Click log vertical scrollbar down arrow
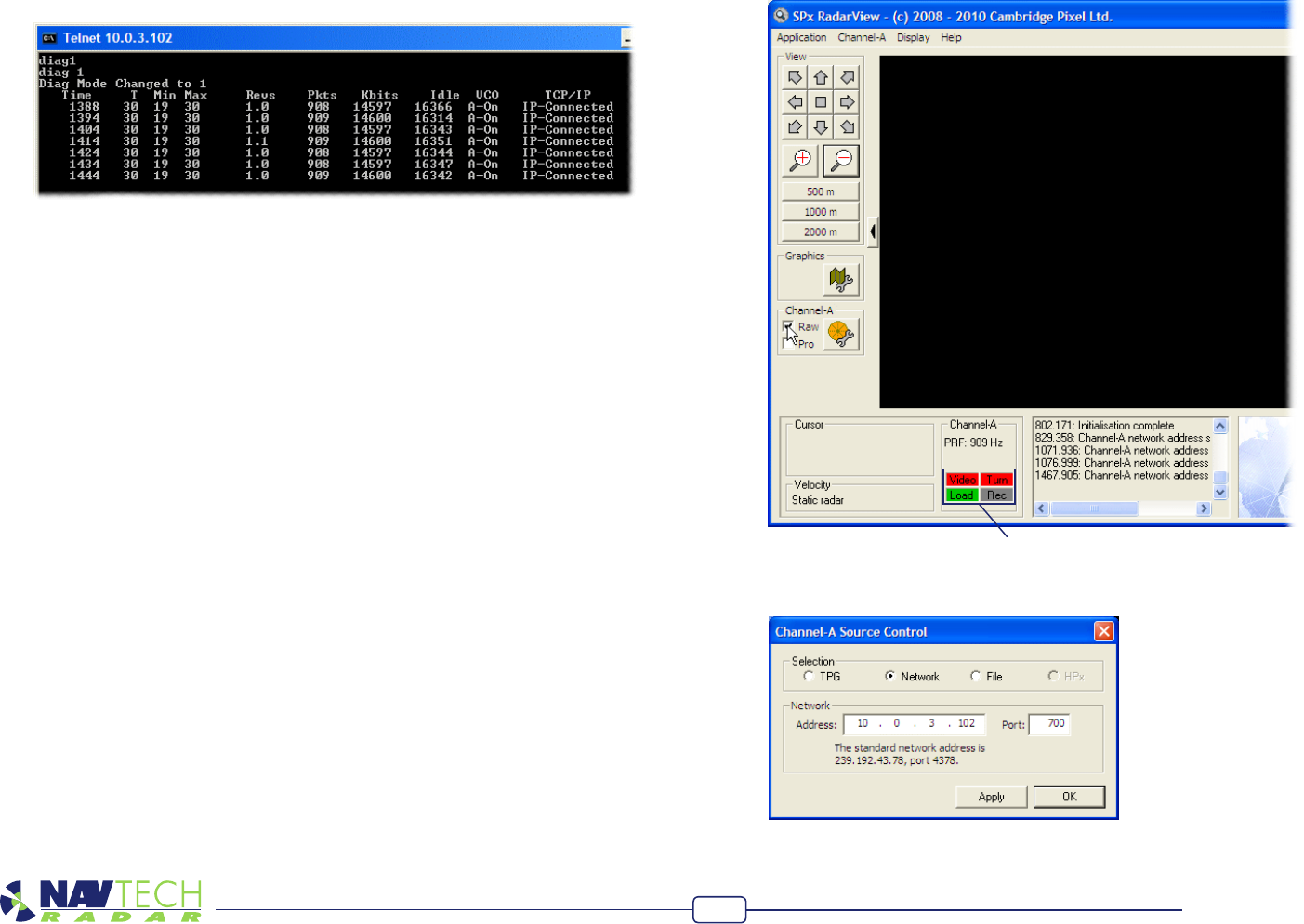 [1220, 493]
